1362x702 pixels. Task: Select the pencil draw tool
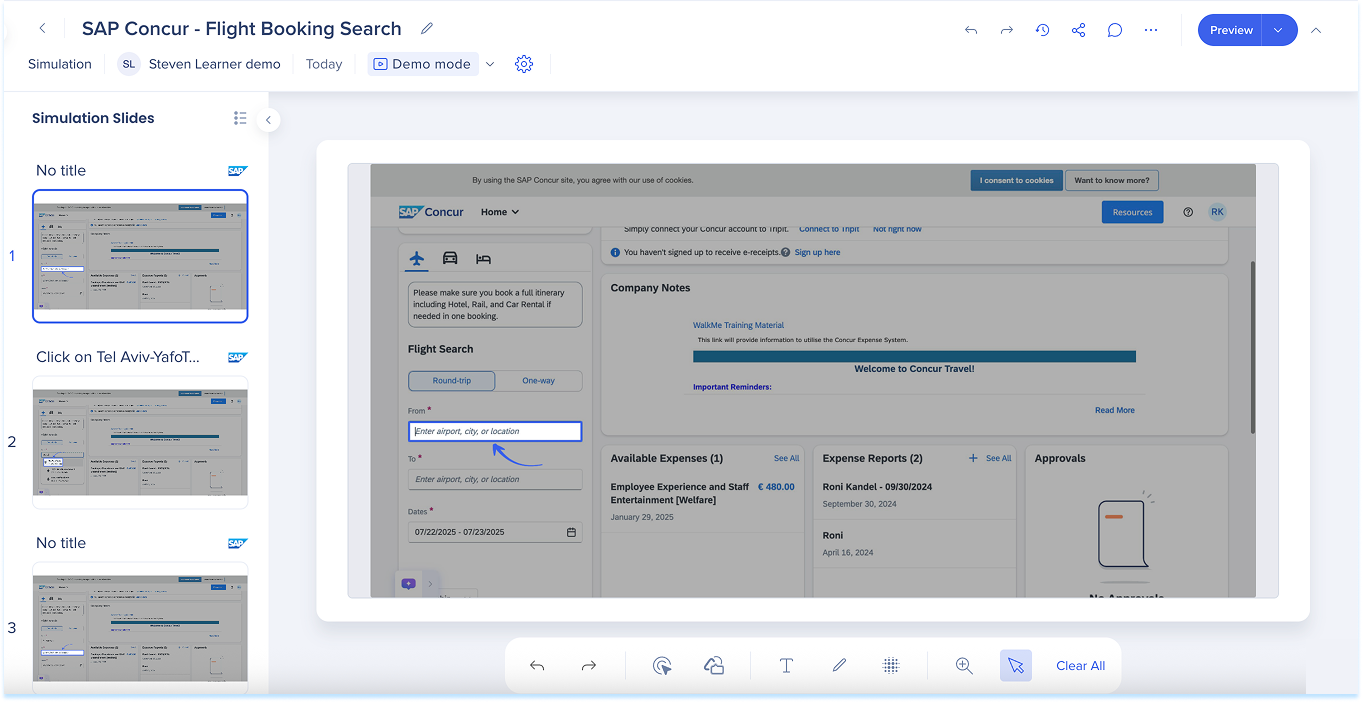point(839,665)
